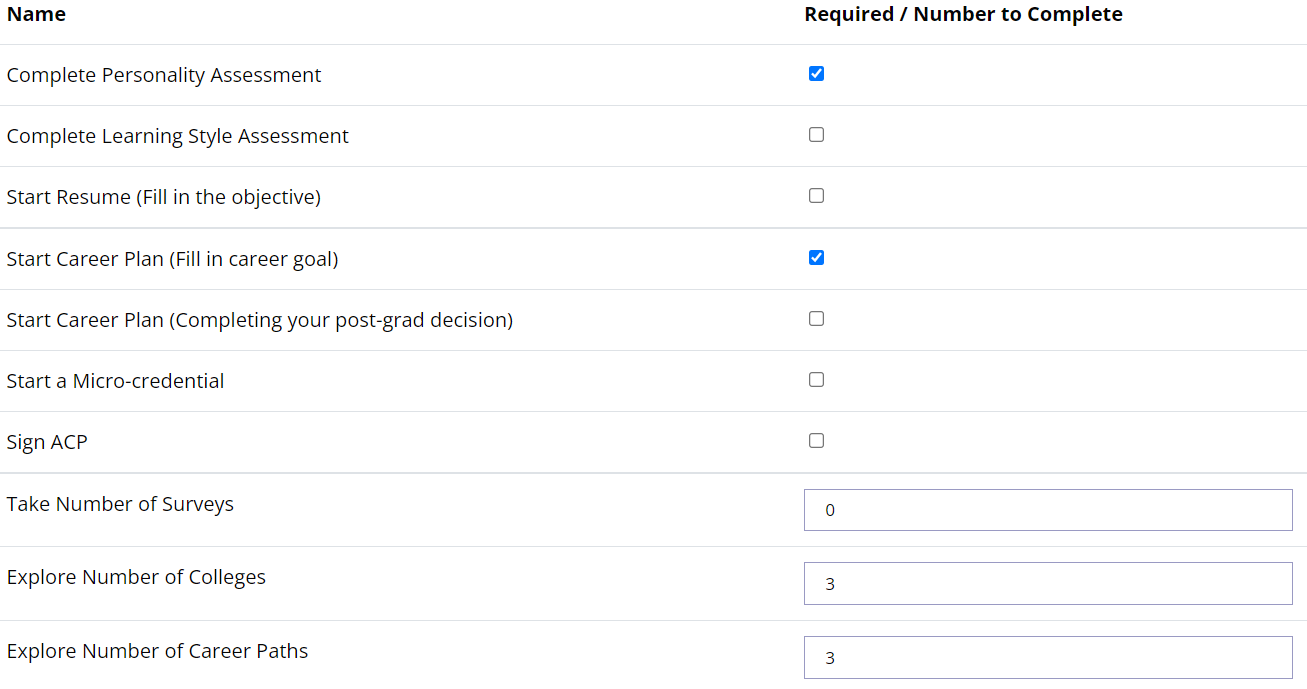Image resolution: width=1307 pixels, height=689 pixels.
Task: Click the Name column header
Action: 36,14
